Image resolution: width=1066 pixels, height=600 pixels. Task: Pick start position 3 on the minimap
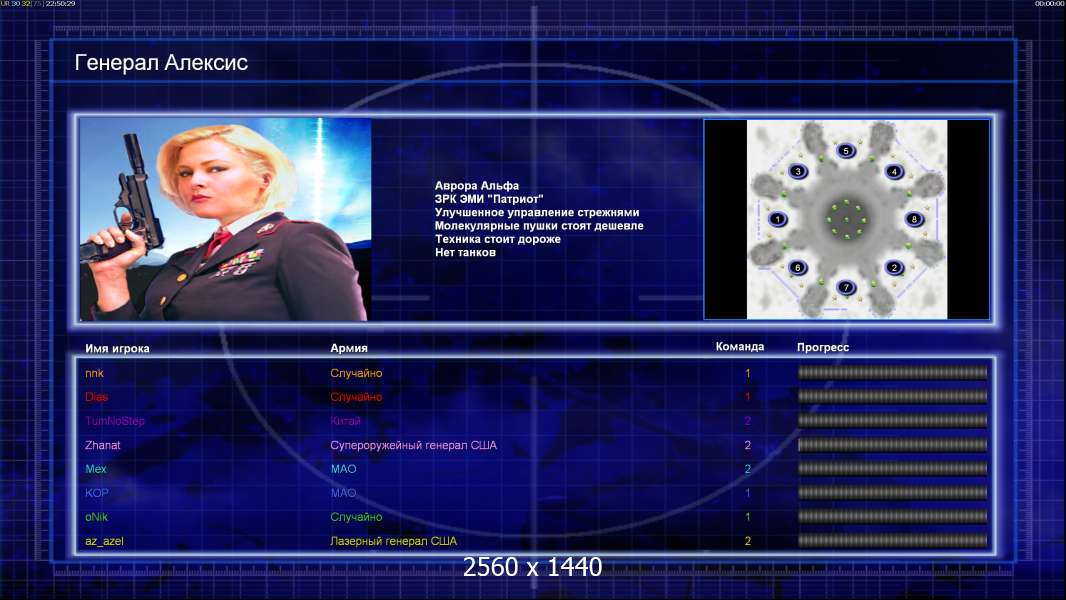pos(797,171)
